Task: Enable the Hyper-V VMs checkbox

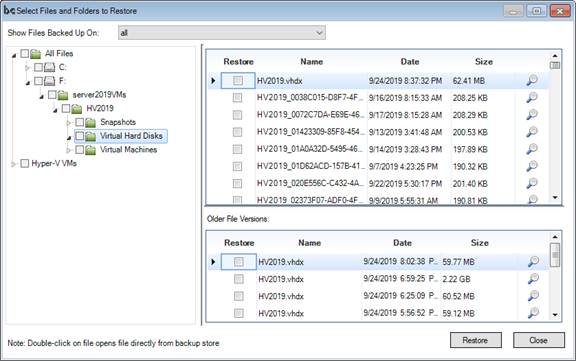Action: [x=25, y=163]
